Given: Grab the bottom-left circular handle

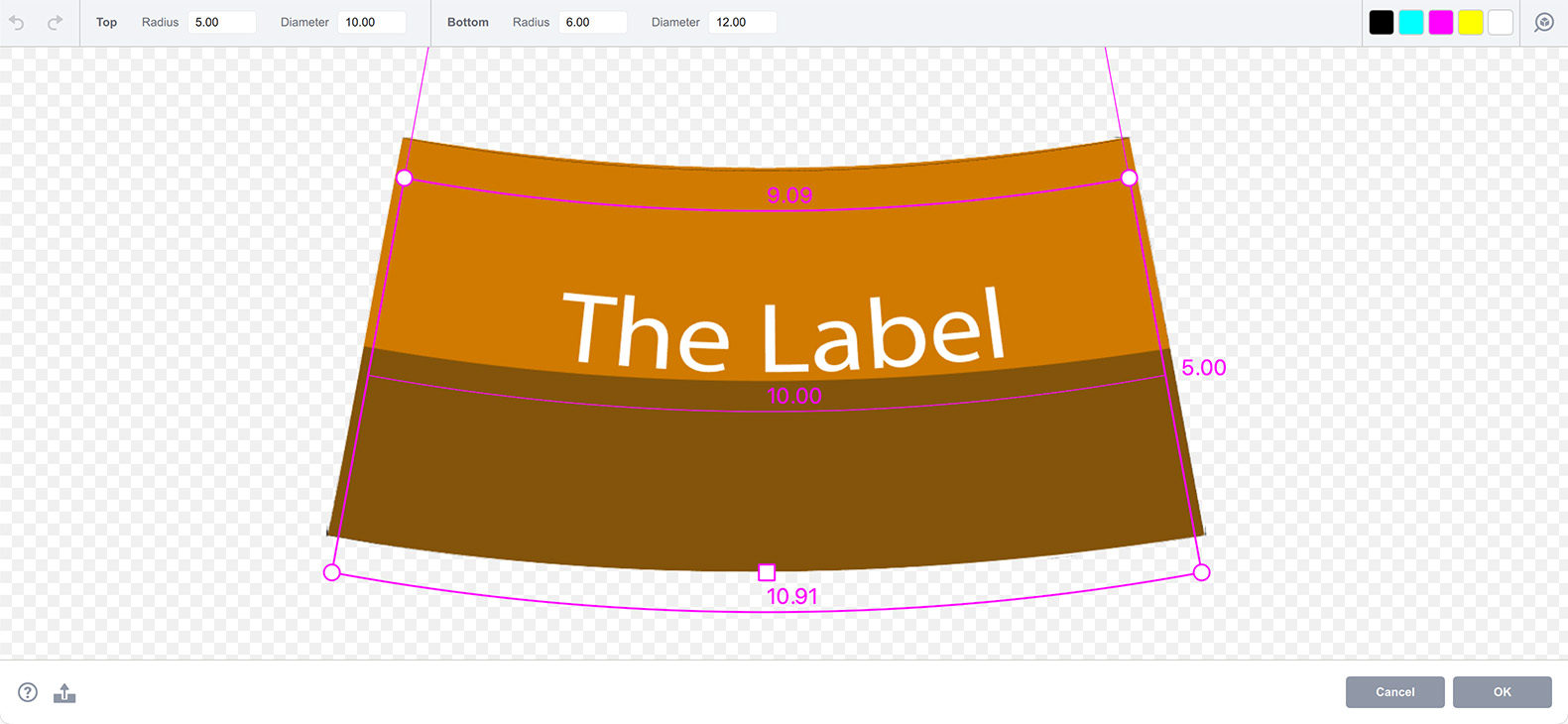Looking at the screenshot, I should 332,572.
